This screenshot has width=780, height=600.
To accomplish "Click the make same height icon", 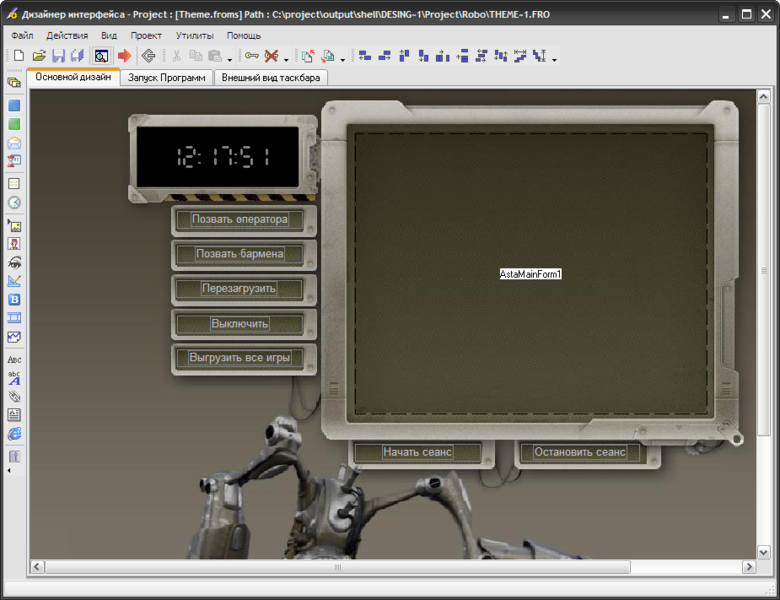I will [x=540, y=56].
